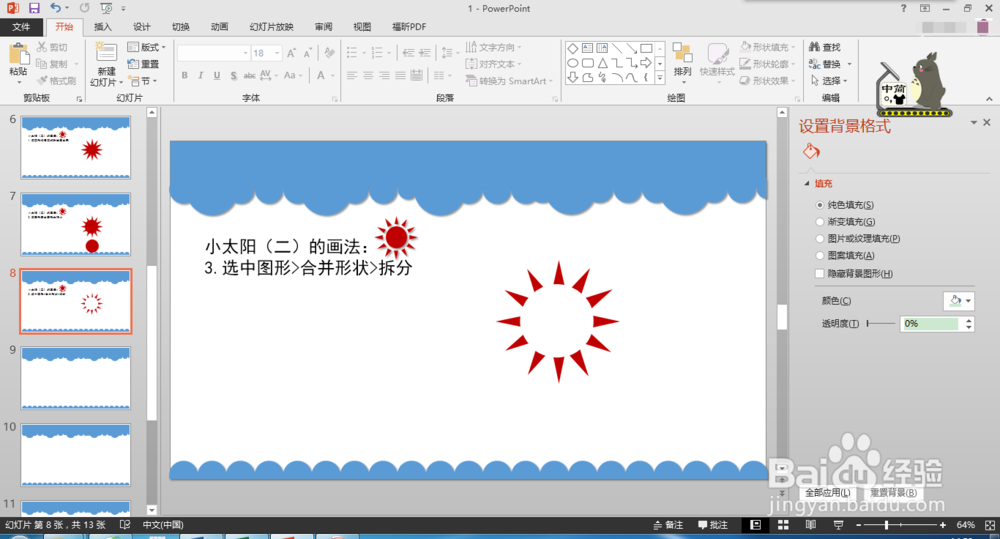Open the Insert ribbon tab
Image resolution: width=1000 pixels, height=539 pixels.
coord(103,27)
